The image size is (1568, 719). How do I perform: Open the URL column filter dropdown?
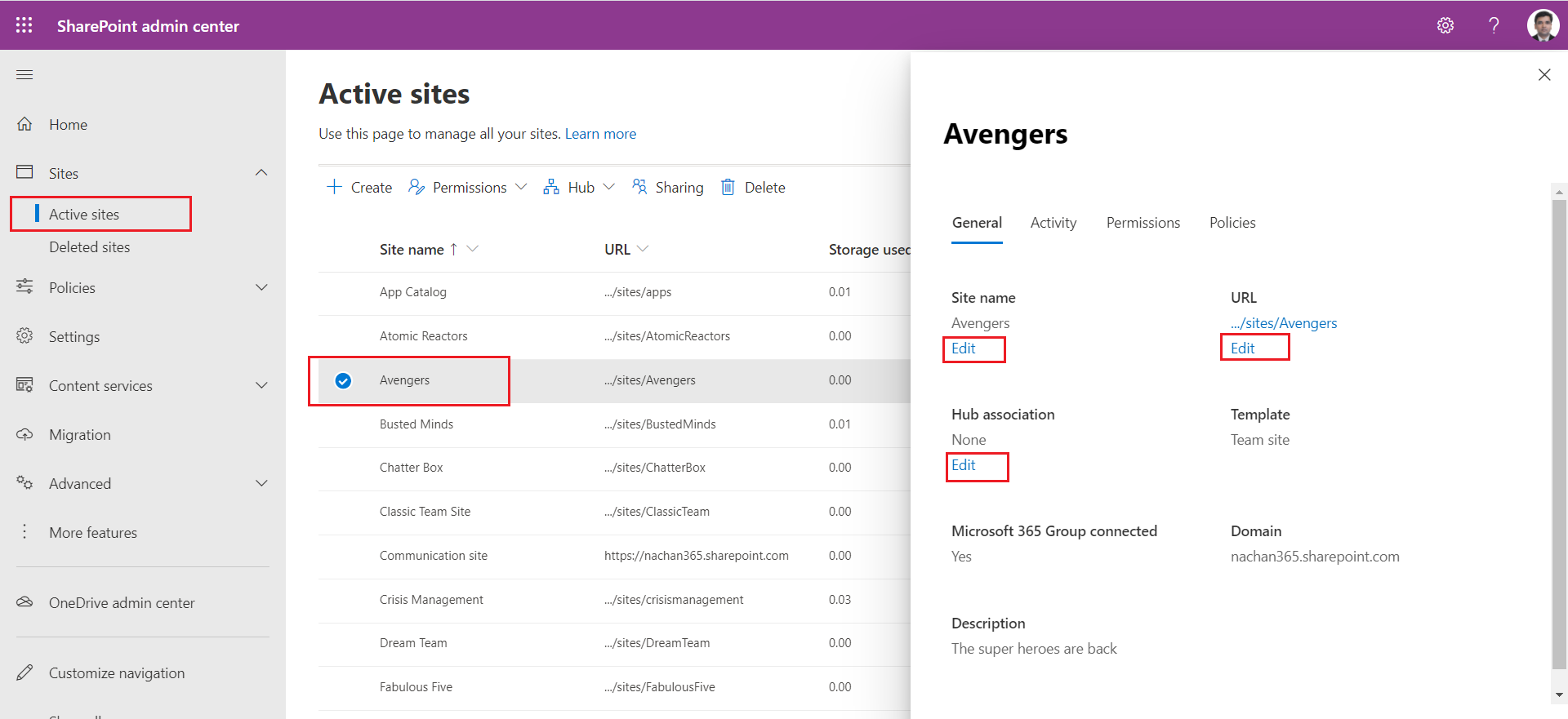[x=643, y=249]
